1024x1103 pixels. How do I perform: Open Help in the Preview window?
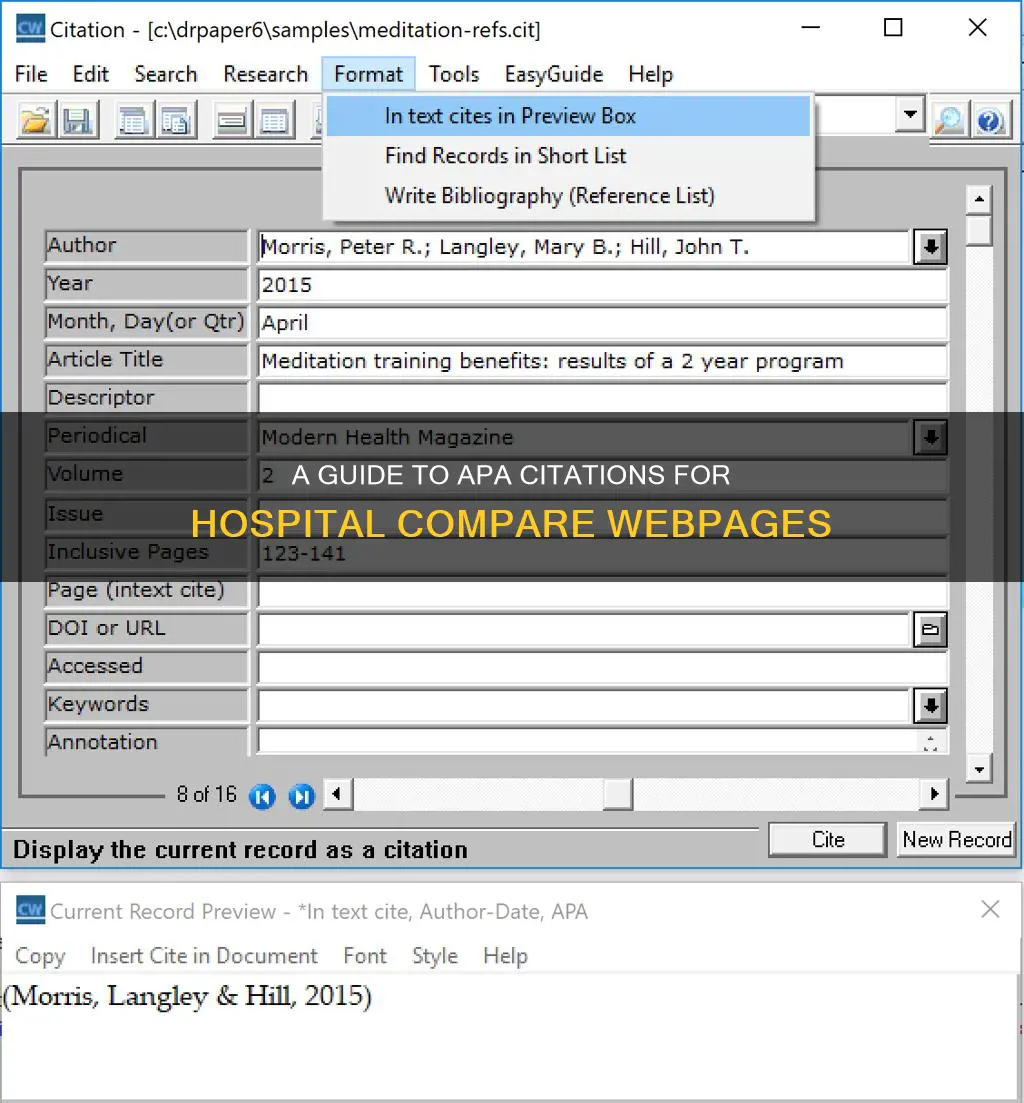point(506,956)
